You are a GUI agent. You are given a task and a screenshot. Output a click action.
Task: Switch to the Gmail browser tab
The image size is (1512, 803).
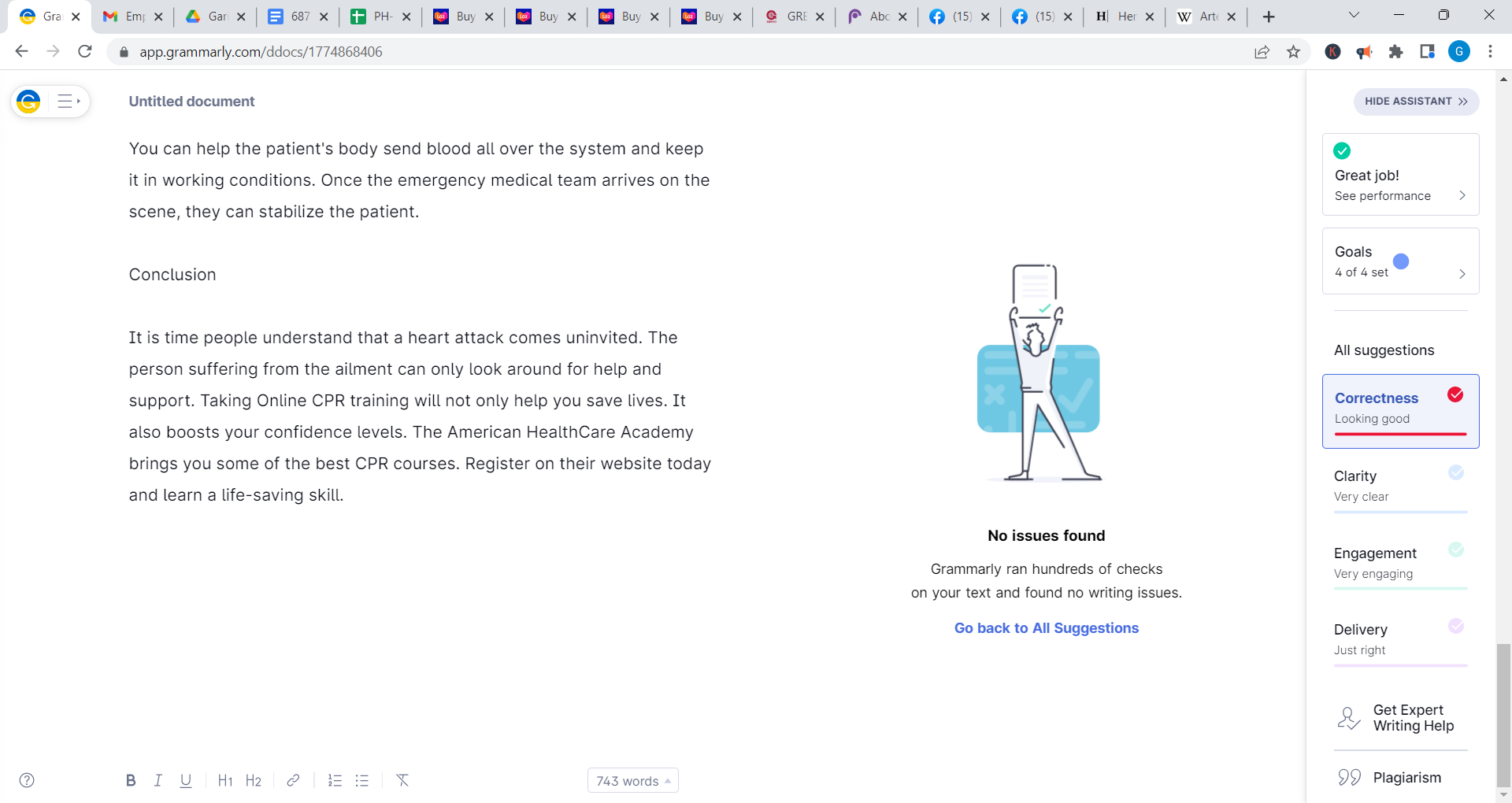pyautogui.click(x=126, y=17)
